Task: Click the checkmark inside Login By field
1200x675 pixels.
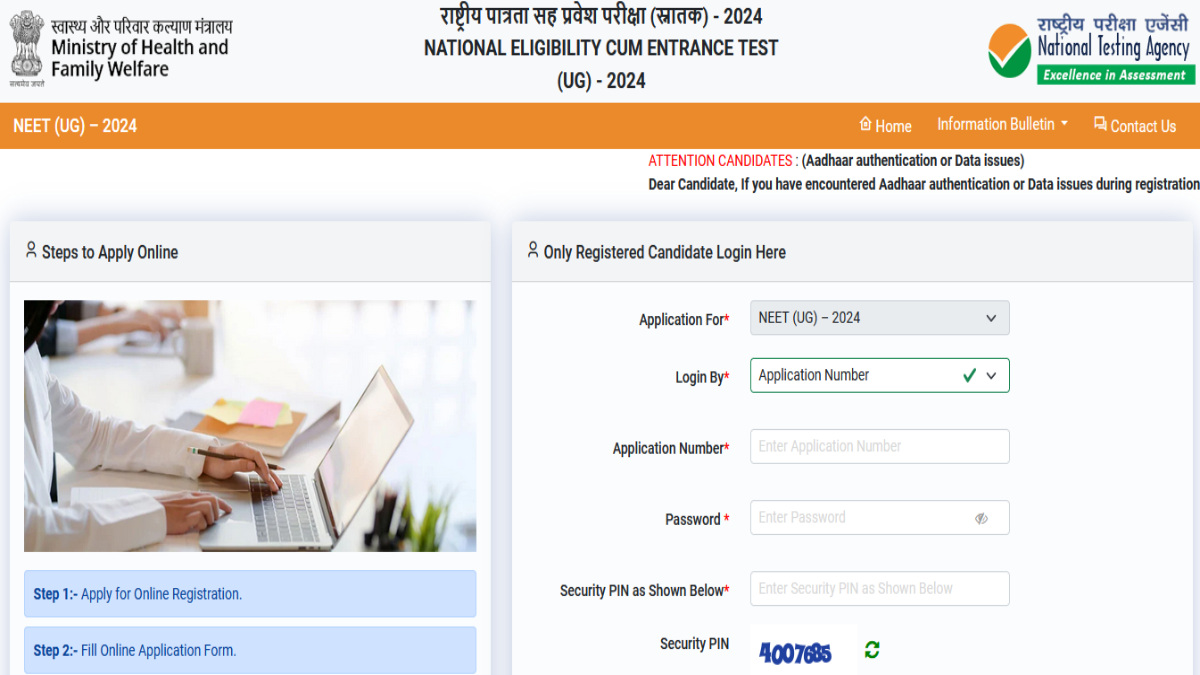Action: (968, 375)
